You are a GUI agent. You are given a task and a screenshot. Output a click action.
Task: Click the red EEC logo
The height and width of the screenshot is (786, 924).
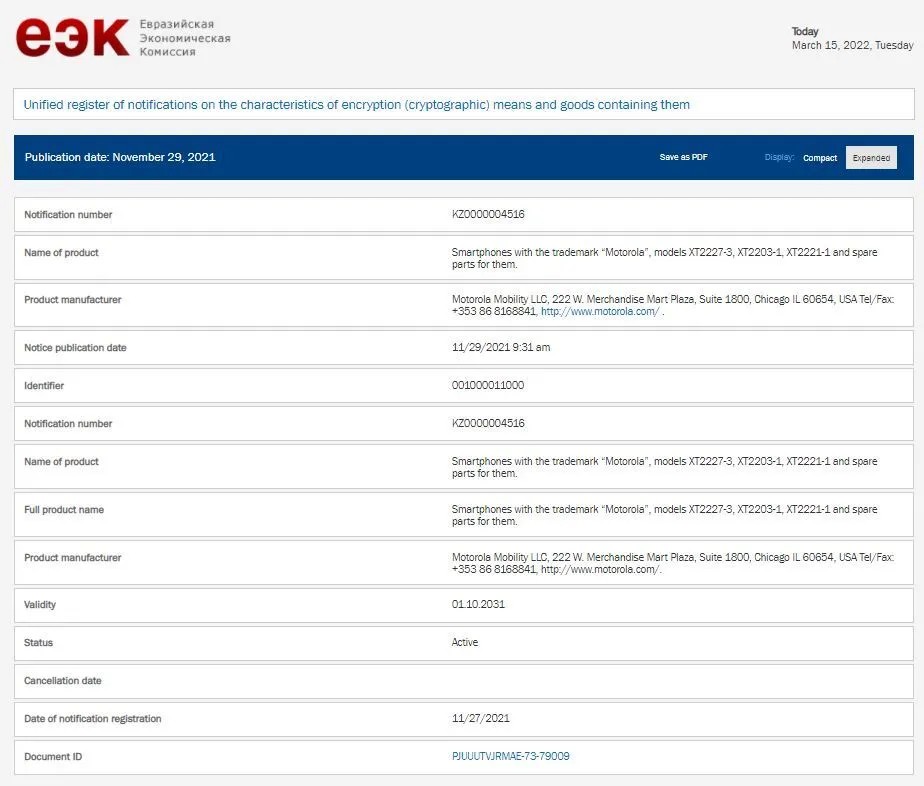[72, 38]
